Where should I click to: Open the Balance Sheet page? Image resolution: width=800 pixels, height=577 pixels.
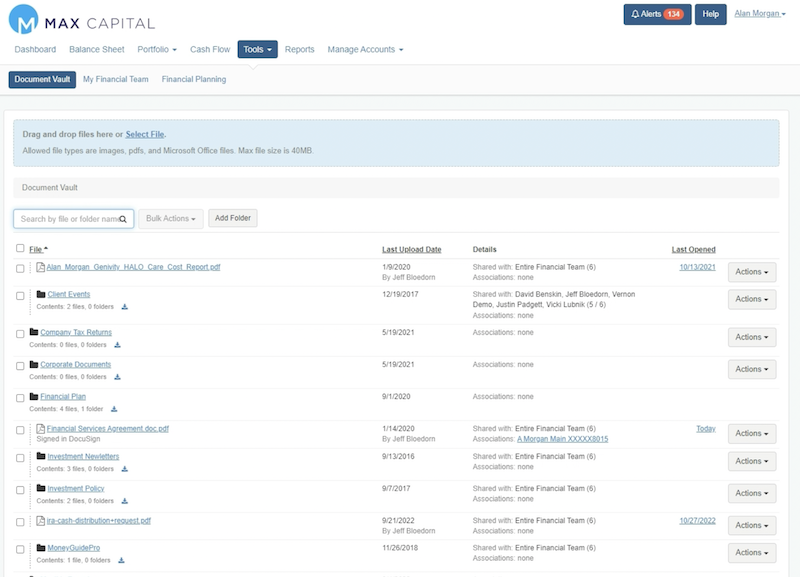click(x=97, y=49)
